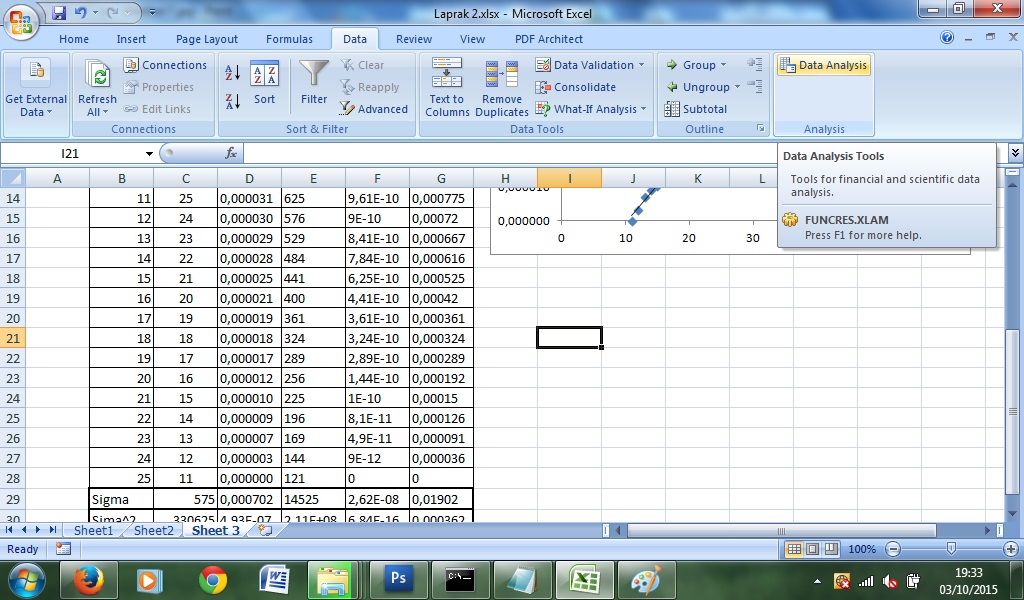Click the Remove Duplicates icon
The height and width of the screenshot is (600, 1024).
(x=501, y=86)
